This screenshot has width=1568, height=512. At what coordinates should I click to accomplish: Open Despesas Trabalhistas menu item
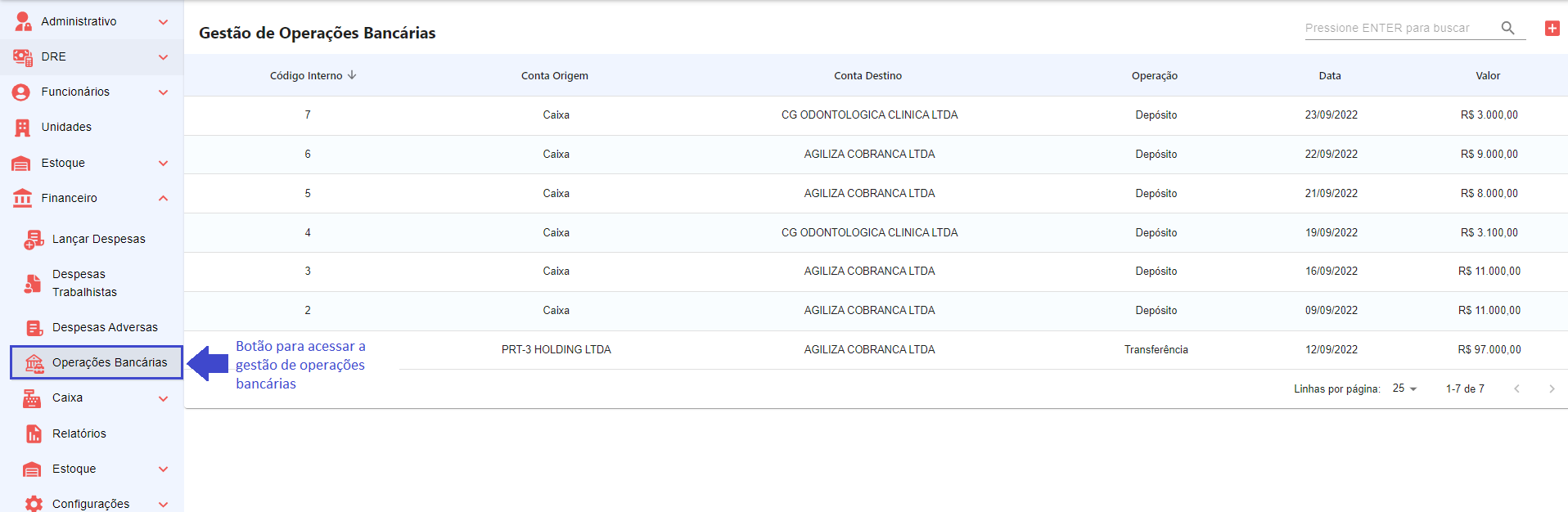pyautogui.click(x=84, y=283)
